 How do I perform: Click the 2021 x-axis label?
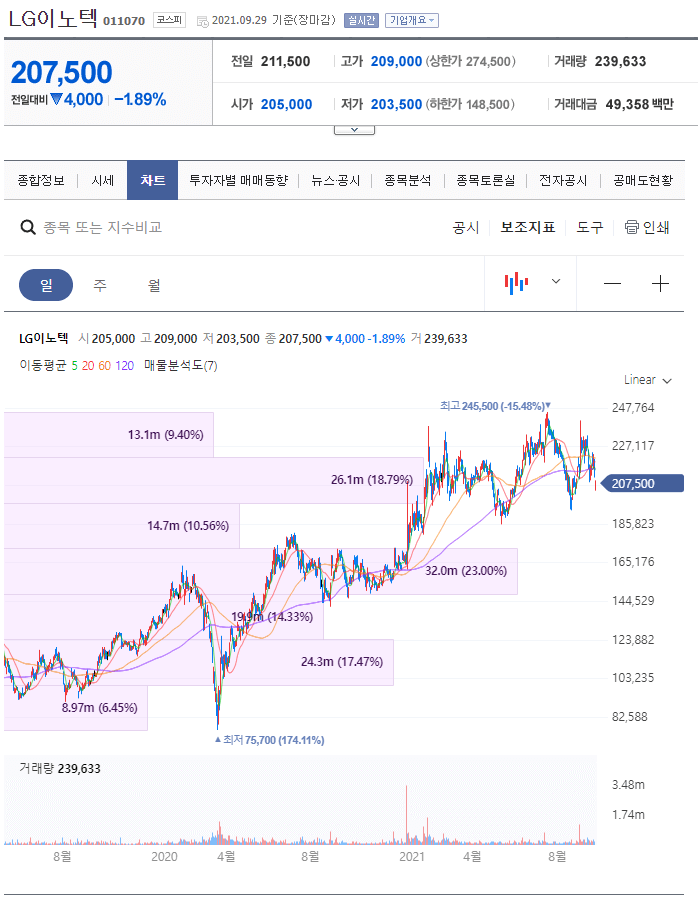[411, 856]
